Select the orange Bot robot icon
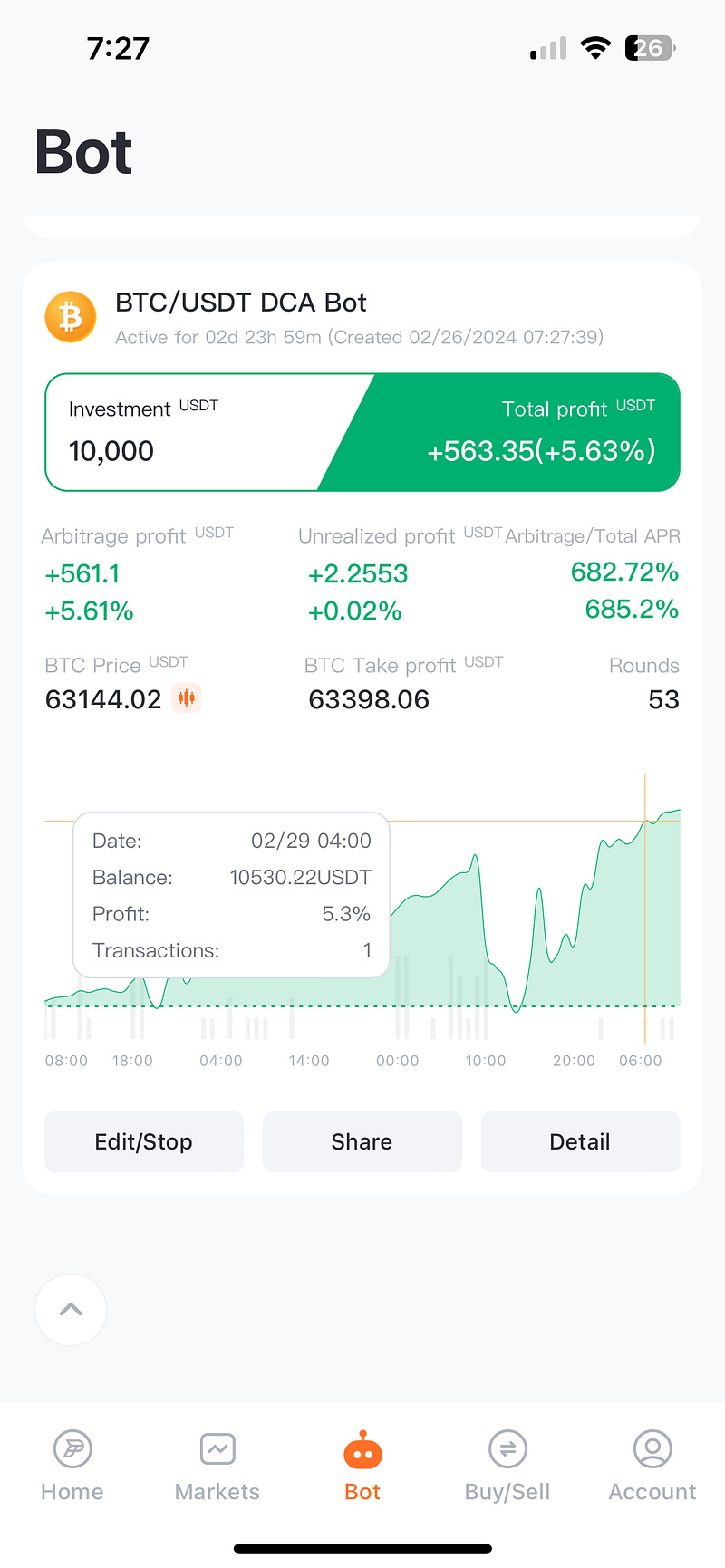 (x=362, y=1449)
